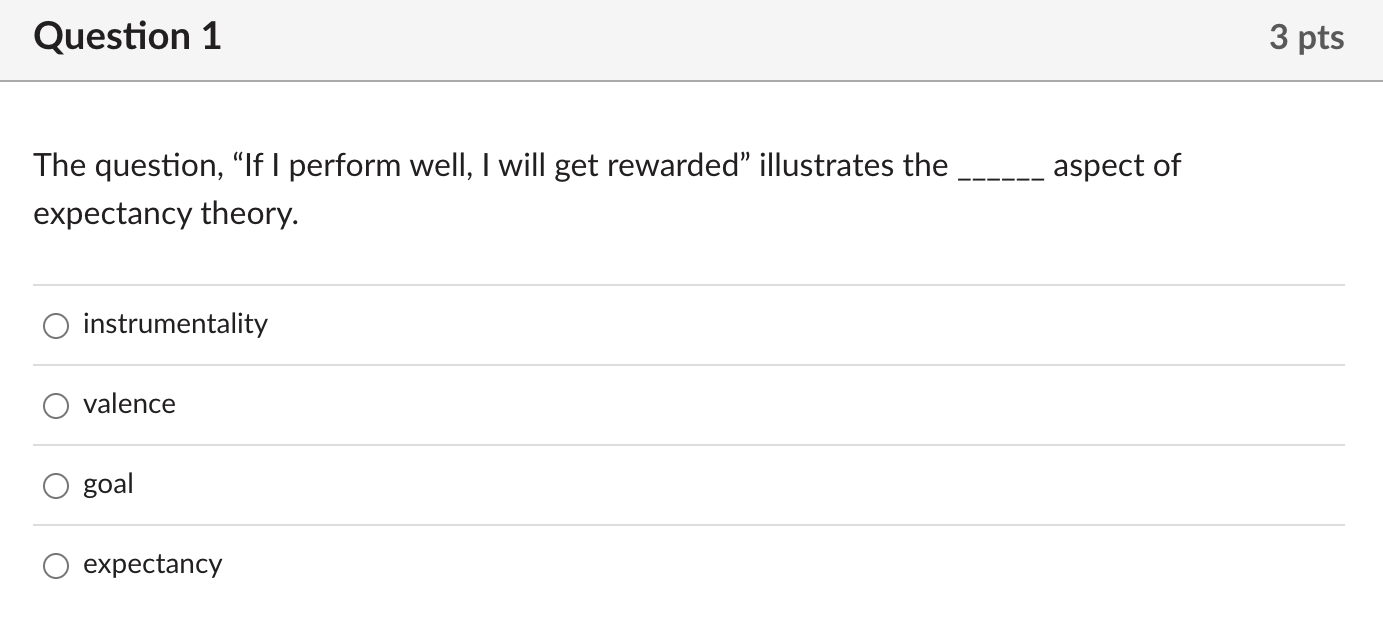This screenshot has width=1383, height=640.
Task: Click the Question 1 header
Action: click(126, 36)
